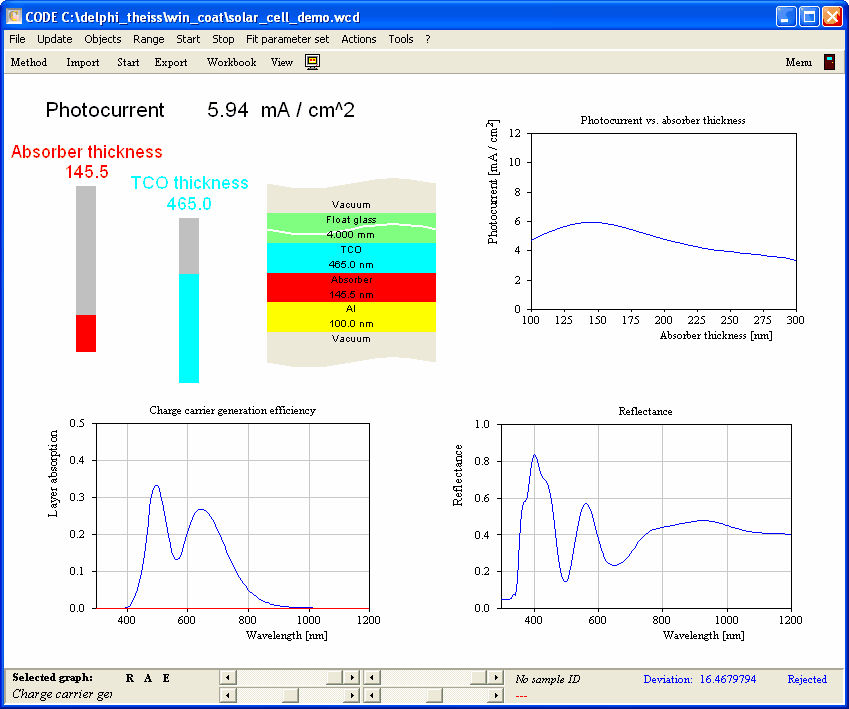Screen dimensions: 849x709
Task: Click the E graph selector letter
Action: 166,678
